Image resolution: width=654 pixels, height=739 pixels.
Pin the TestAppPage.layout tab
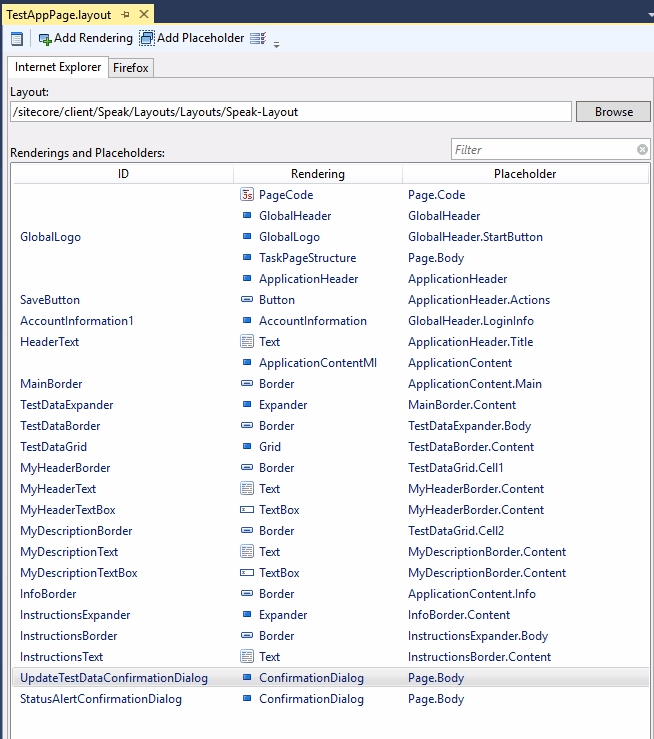[x=125, y=15]
